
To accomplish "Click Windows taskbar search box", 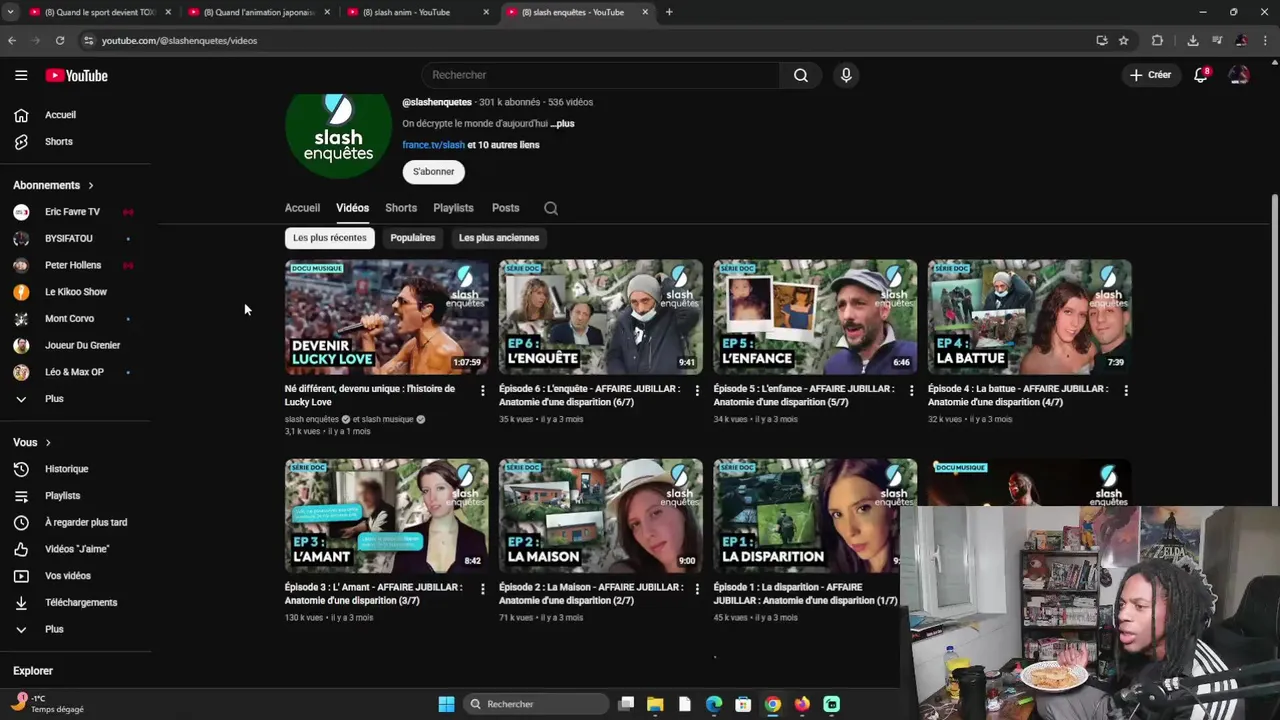I will pyautogui.click(x=537, y=704).
